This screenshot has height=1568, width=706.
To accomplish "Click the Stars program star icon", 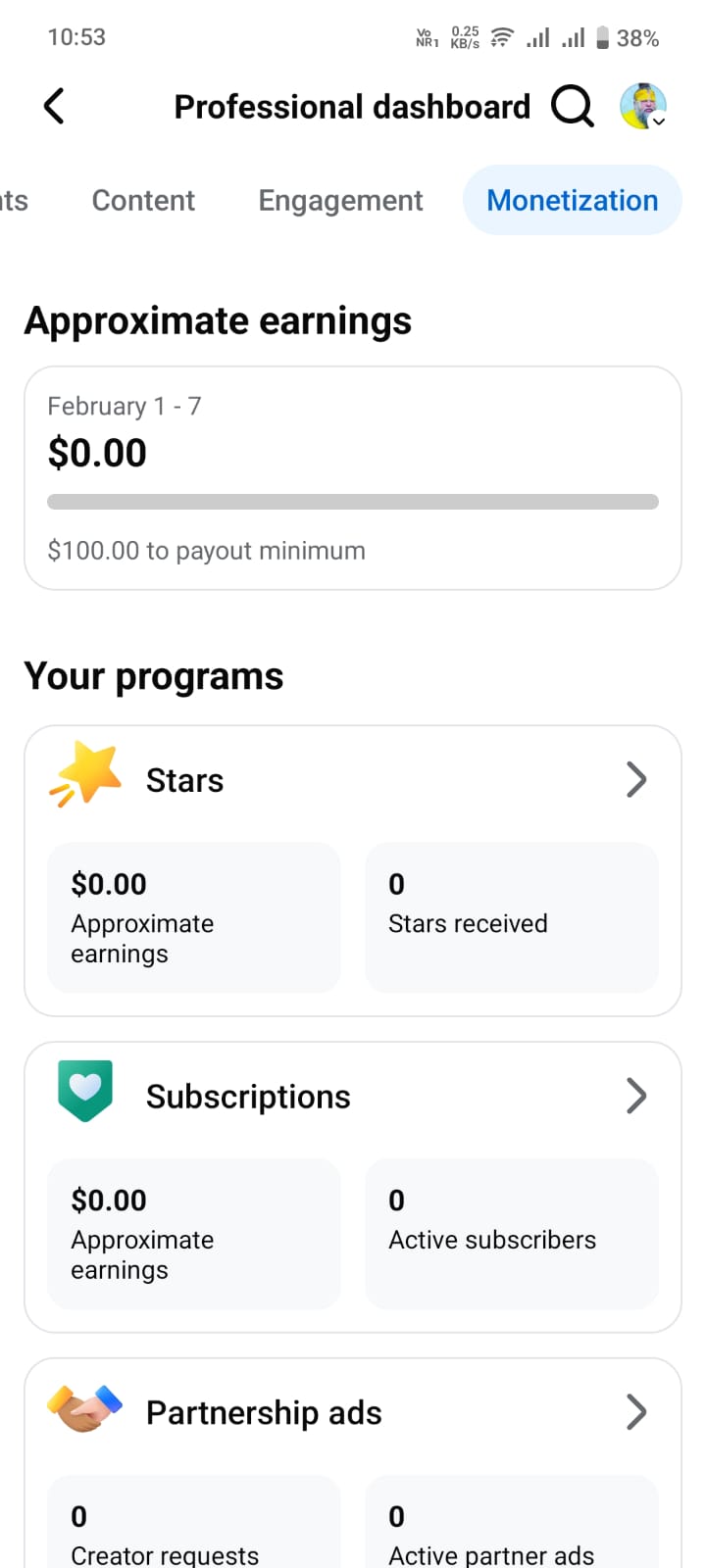I will click(86, 775).
